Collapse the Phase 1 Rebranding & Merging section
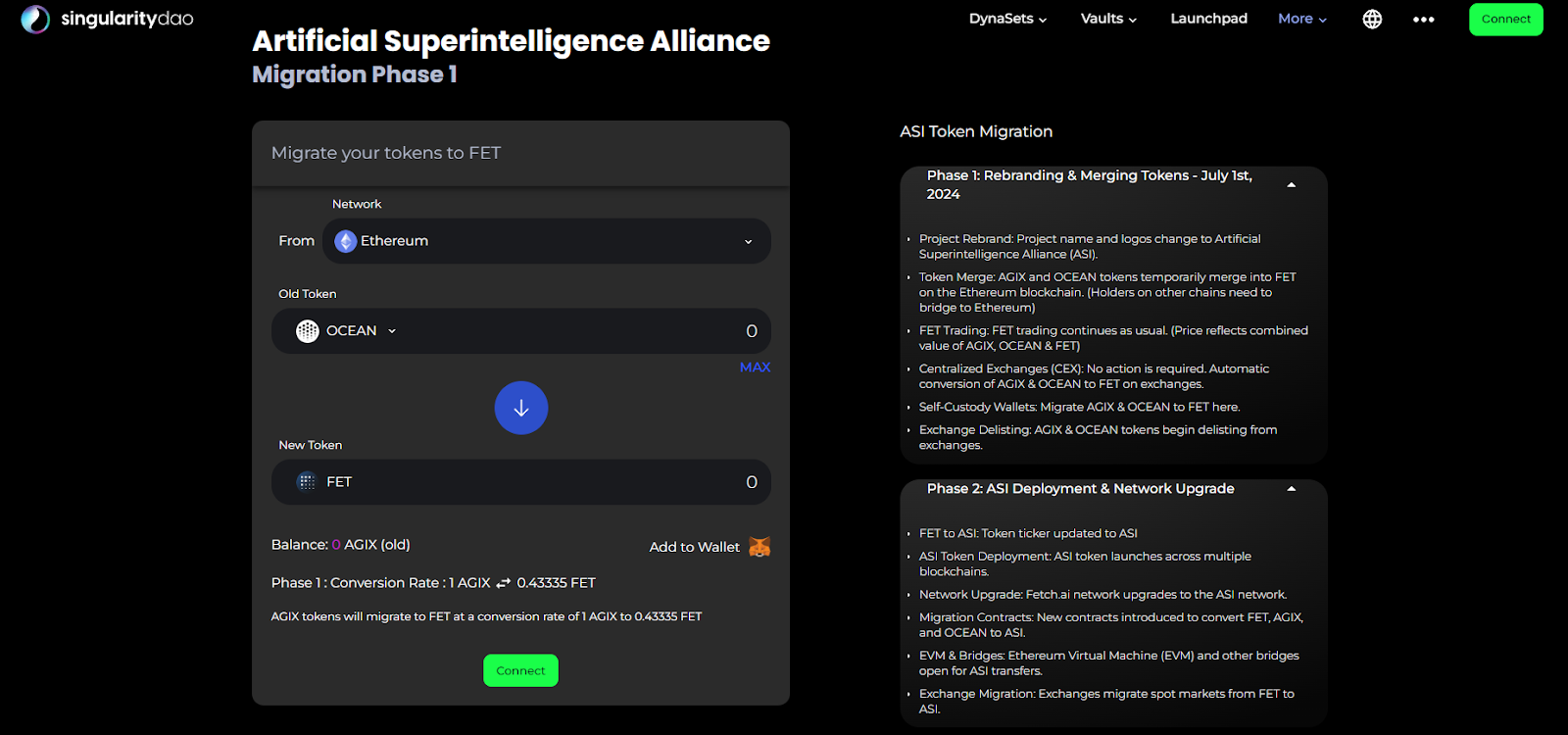 pyautogui.click(x=1291, y=184)
